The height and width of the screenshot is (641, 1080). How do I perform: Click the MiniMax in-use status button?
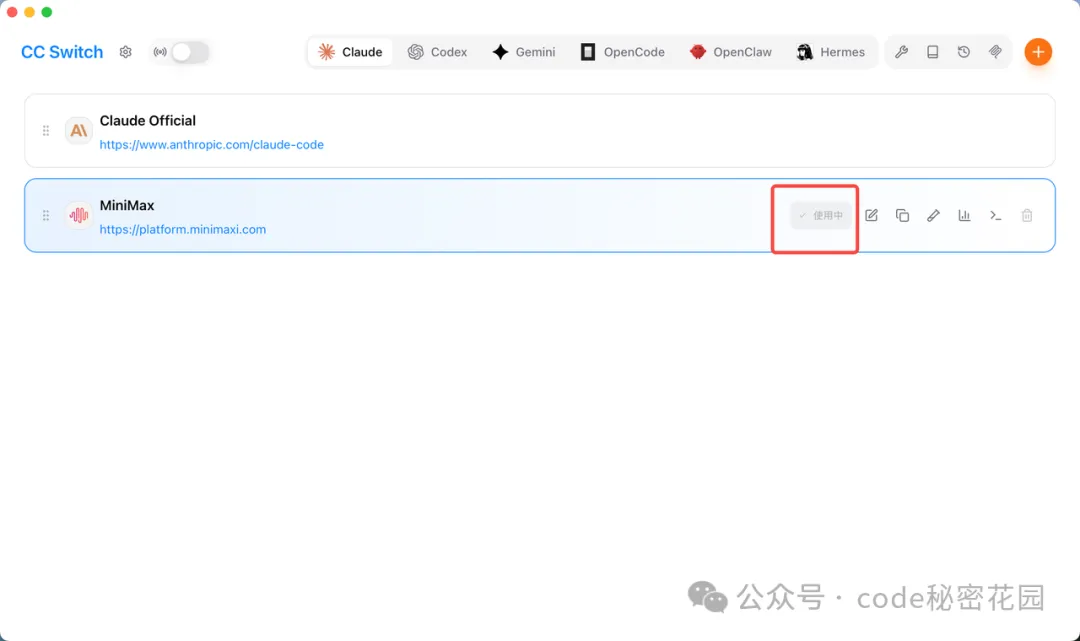click(x=821, y=216)
